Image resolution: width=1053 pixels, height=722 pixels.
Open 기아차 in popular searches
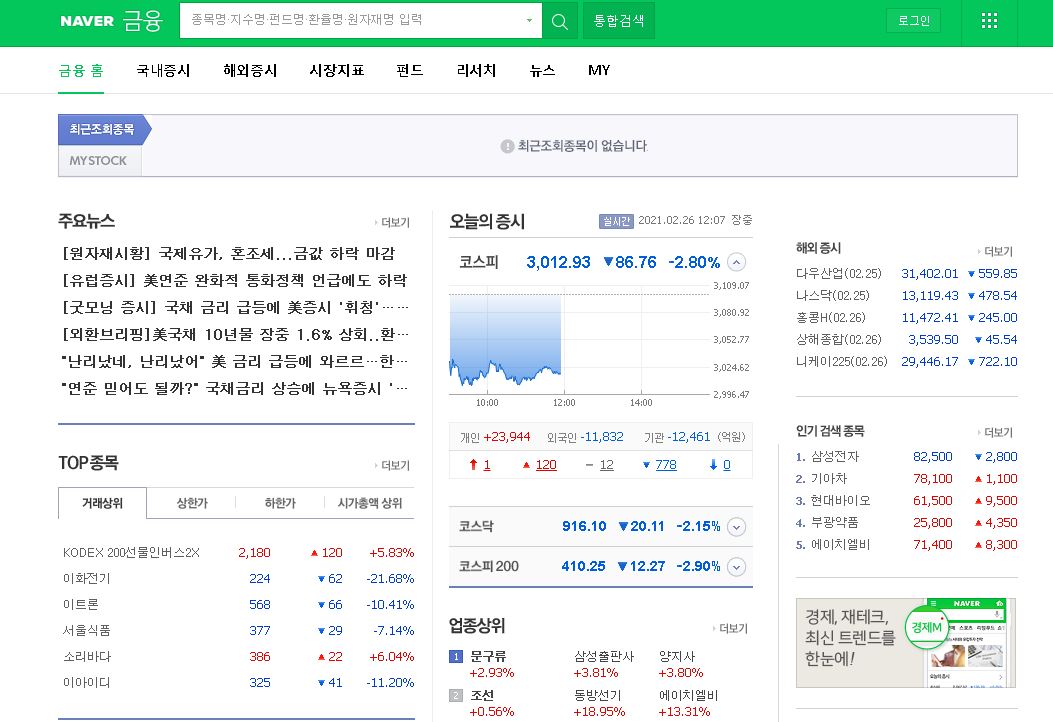pos(829,479)
